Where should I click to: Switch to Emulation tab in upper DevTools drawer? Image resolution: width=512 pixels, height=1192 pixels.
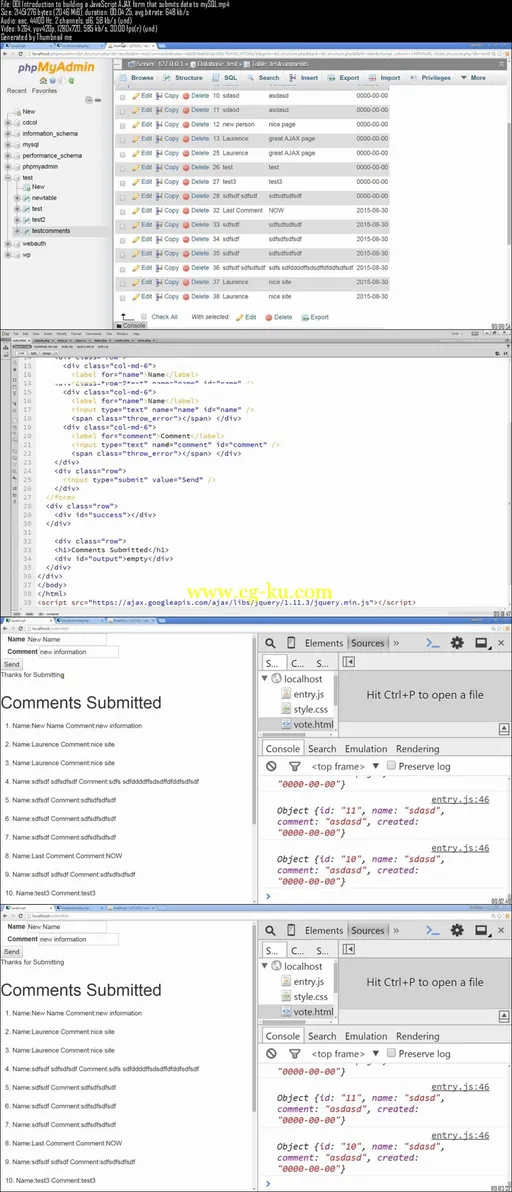(x=366, y=749)
